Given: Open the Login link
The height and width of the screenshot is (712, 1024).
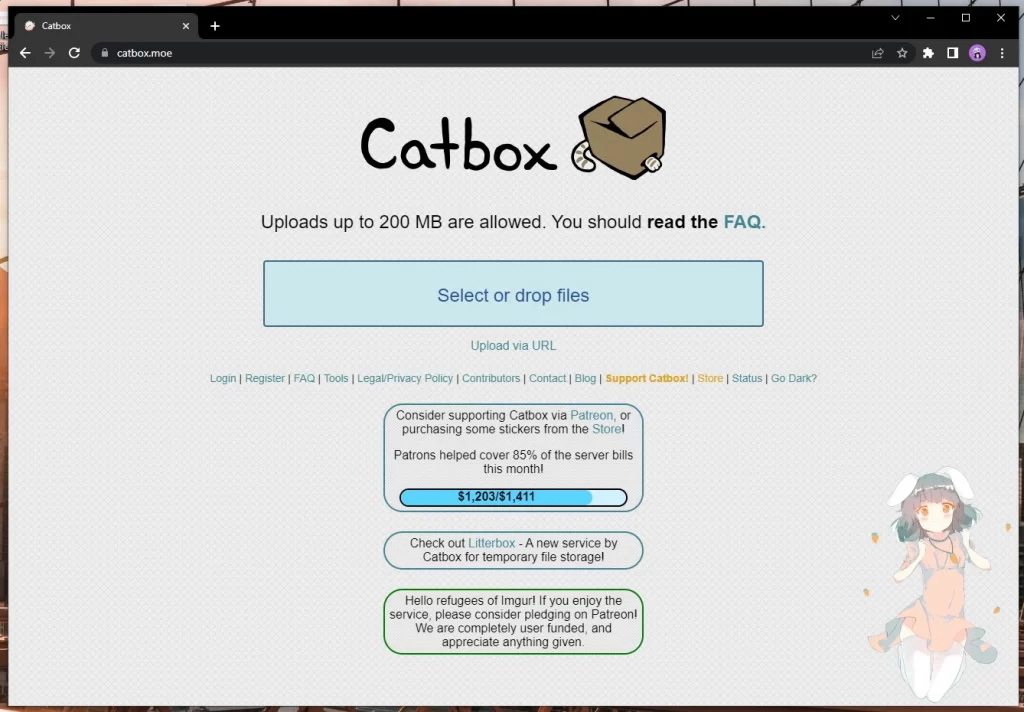Looking at the screenshot, I should tap(223, 378).
